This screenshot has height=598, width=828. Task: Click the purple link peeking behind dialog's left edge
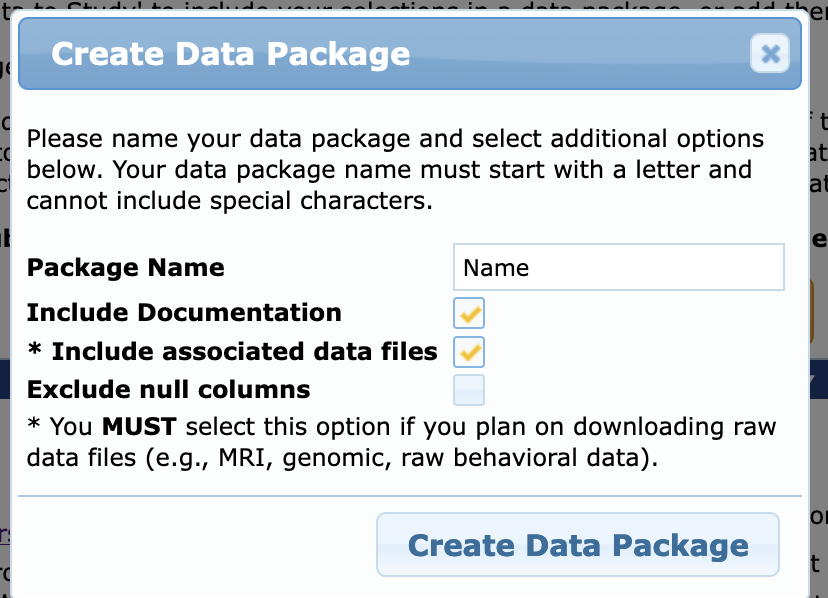point(5,535)
